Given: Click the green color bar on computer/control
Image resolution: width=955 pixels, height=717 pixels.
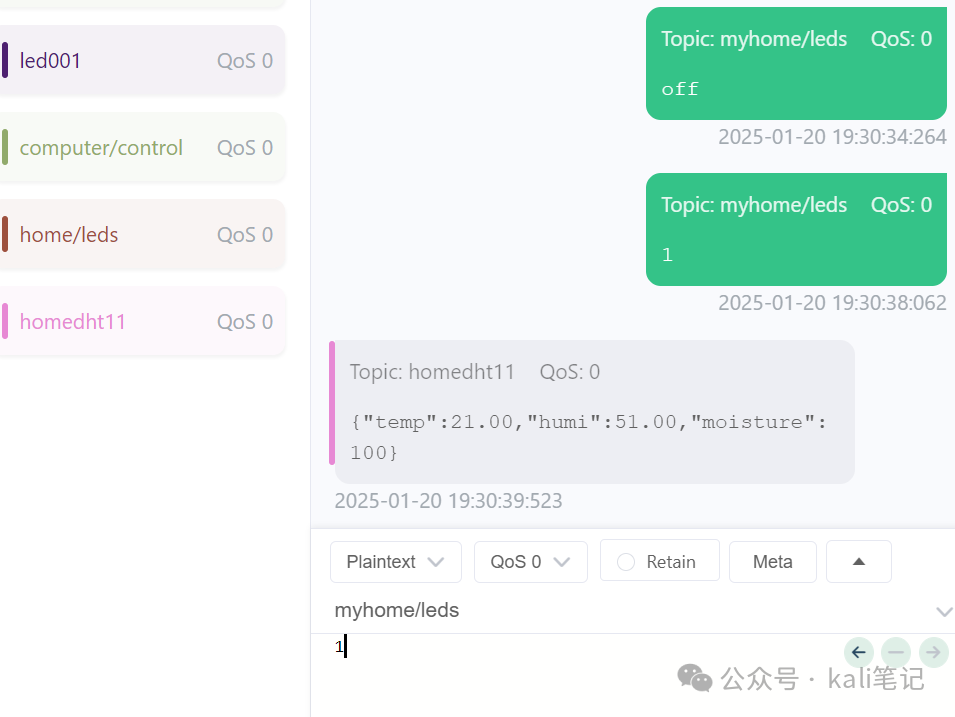Looking at the screenshot, I should pos(5,148).
